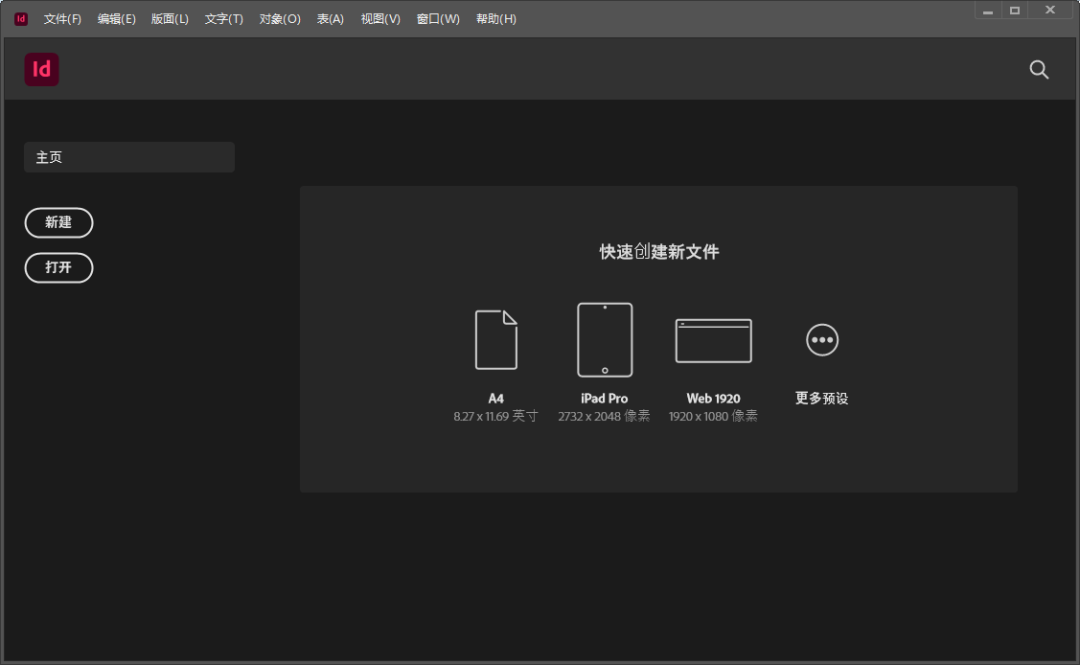The image size is (1080, 665).
Task: Open the 表(A) menu
Action: pos(330,19)
